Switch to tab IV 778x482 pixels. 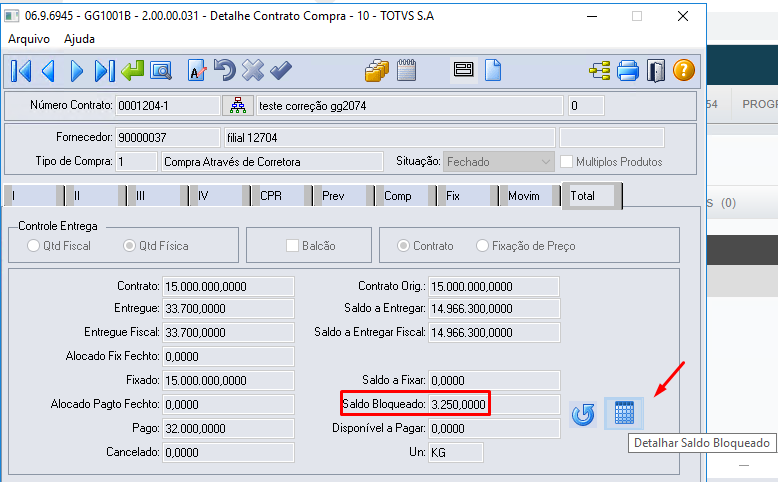219,196
